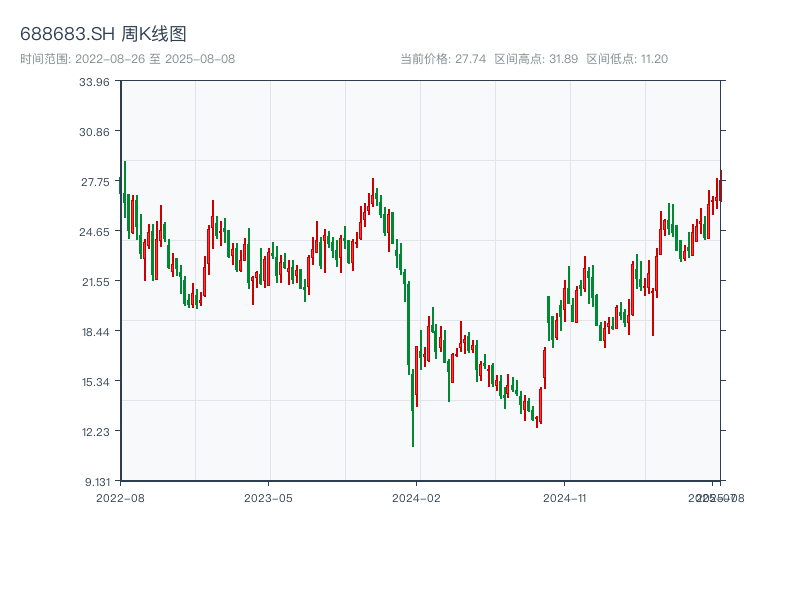Select the 2023-05 date tick label

[x=268, y=497]
